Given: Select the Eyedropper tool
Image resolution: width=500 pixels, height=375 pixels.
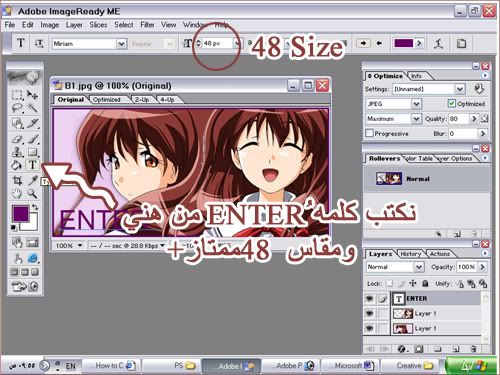Looking at the screenshot, I should click(x=32, y=180).
